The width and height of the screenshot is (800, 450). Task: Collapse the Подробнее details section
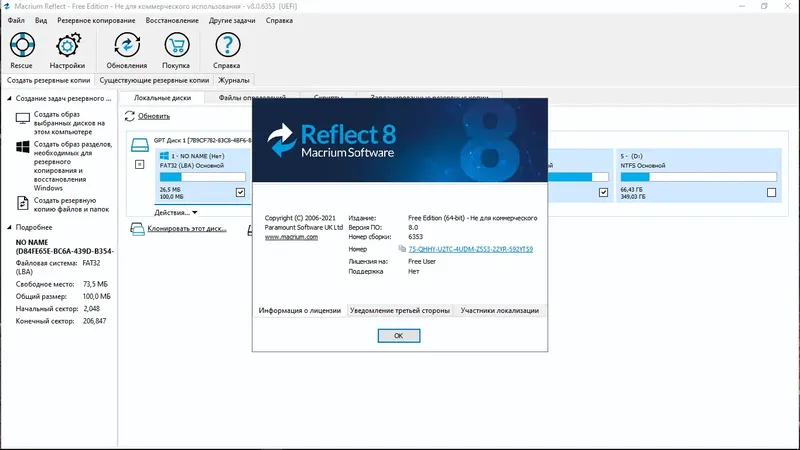click(9, 227)
